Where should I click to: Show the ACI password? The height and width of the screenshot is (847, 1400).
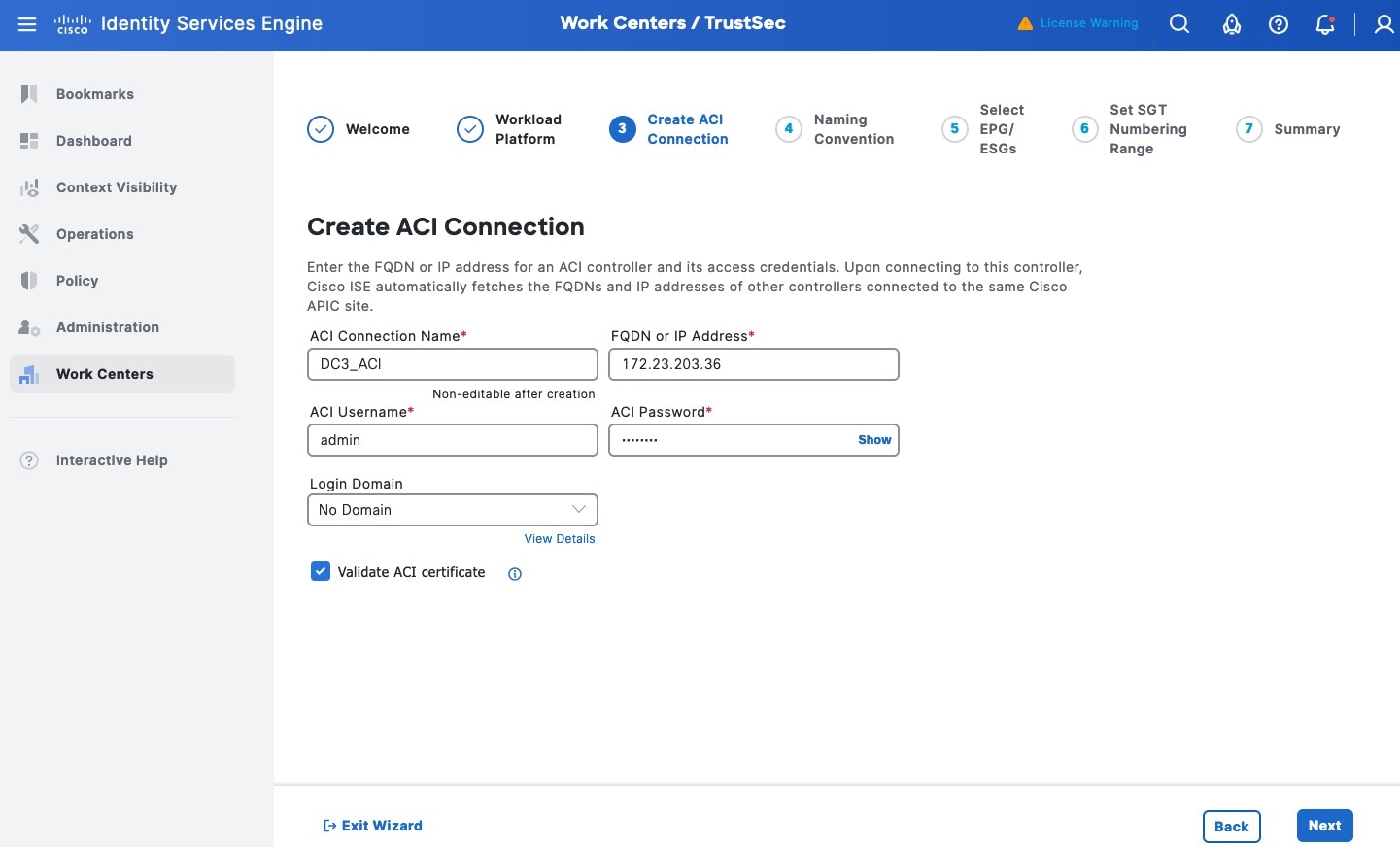[x=874, y=440]
